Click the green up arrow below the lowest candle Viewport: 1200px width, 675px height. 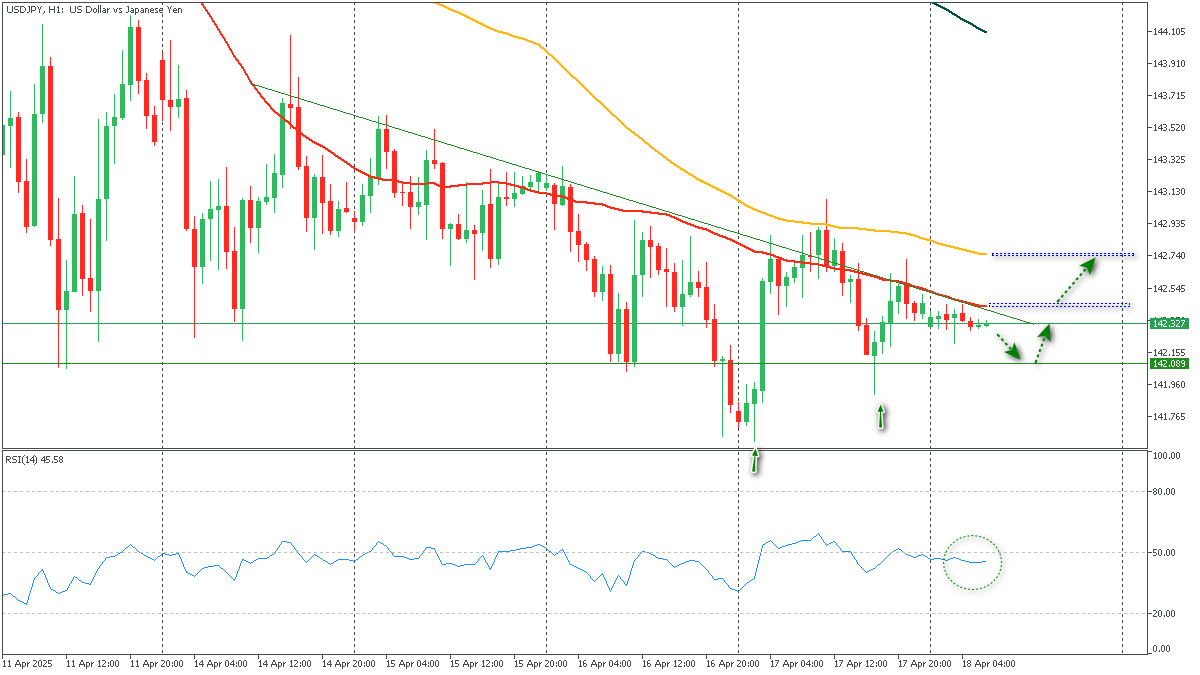click(755, 460)
